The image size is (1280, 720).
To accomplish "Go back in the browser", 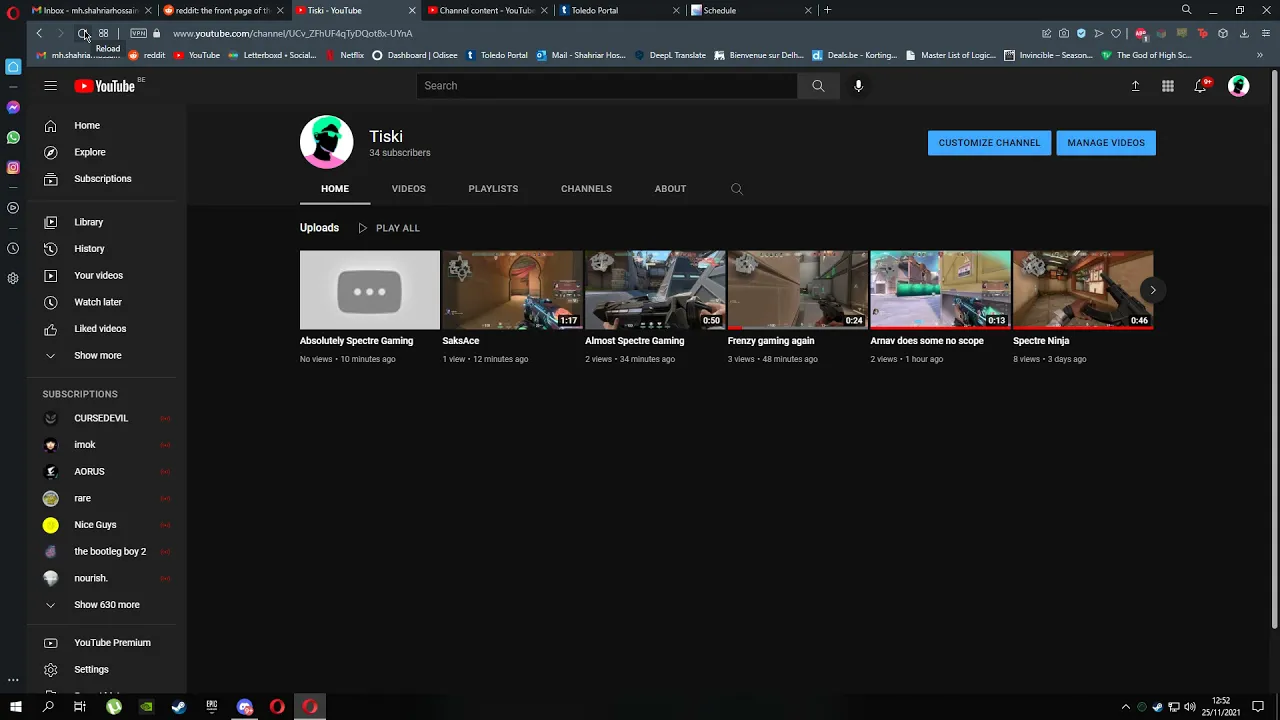I will pyautogui.click(x=39, y=33).
